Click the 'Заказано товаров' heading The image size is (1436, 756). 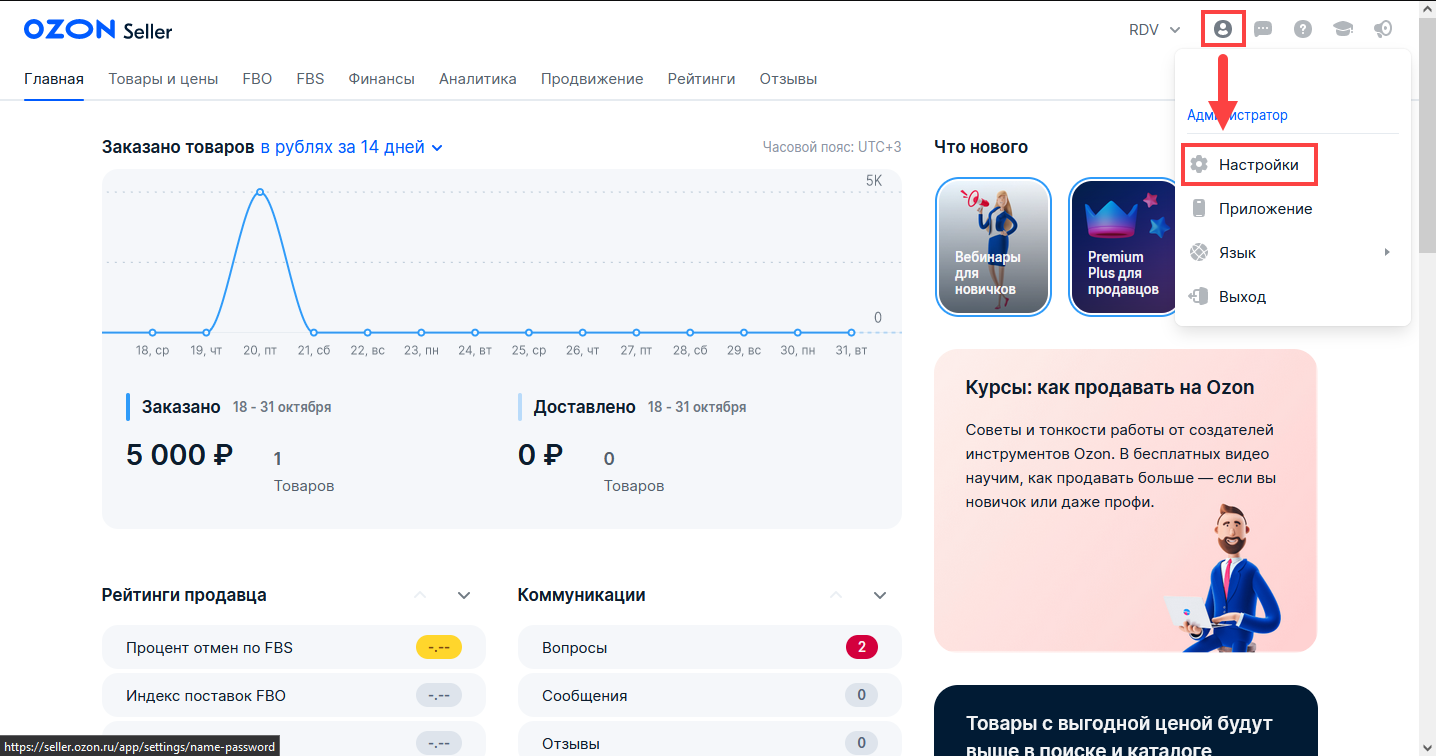(178, 147)
